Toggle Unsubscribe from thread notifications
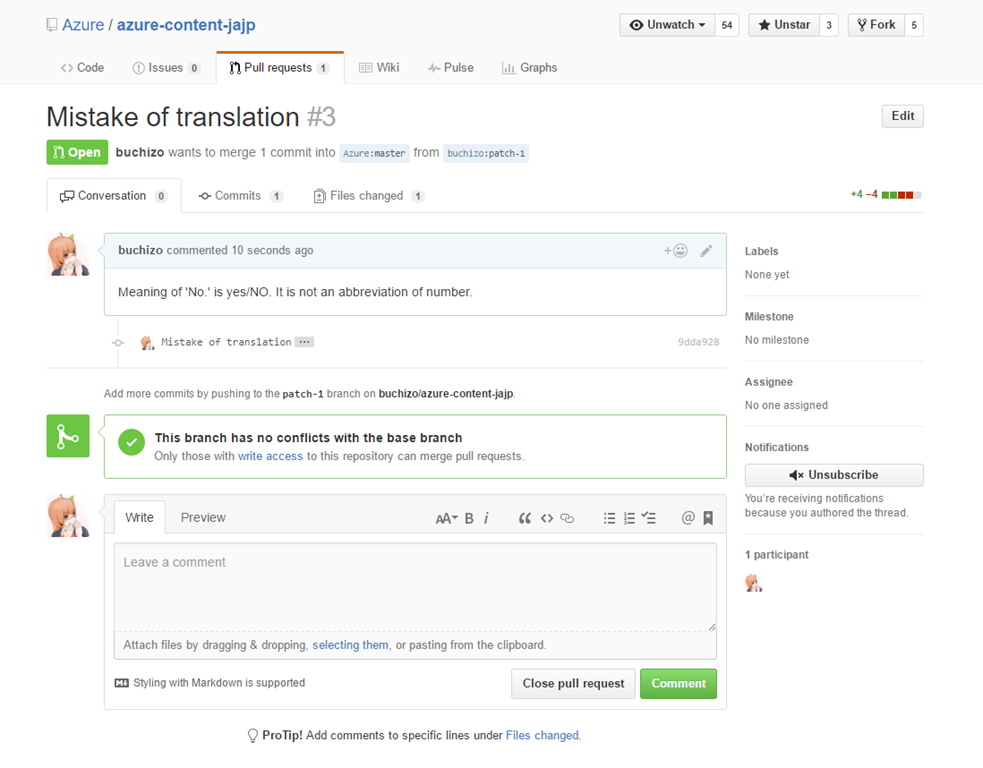This screenshot has width=983, height=768. (x=833, y=475)
